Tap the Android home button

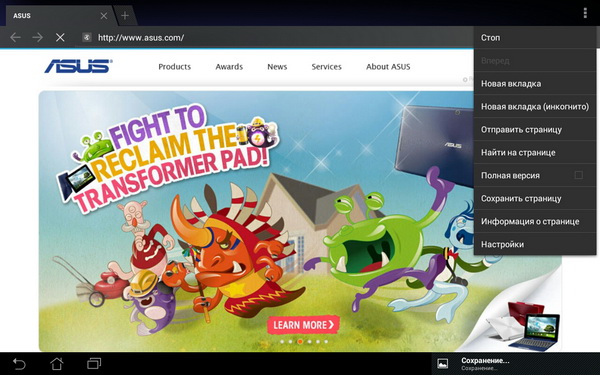tap(57, 363)
